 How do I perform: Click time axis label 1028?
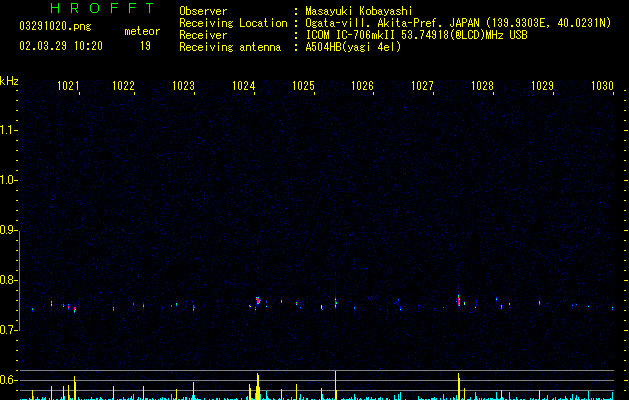click(482, 86)
